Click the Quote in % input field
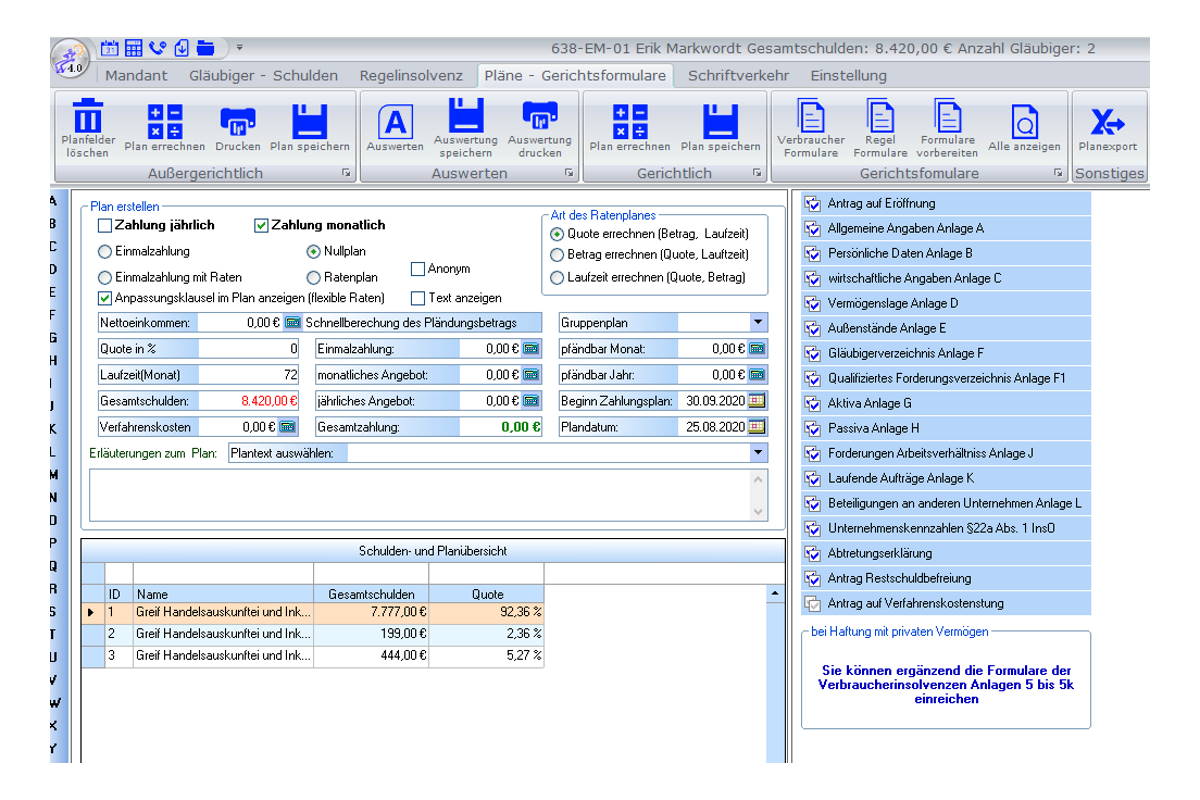Screen dimensions: 1200x800 (x=250, y=348)
